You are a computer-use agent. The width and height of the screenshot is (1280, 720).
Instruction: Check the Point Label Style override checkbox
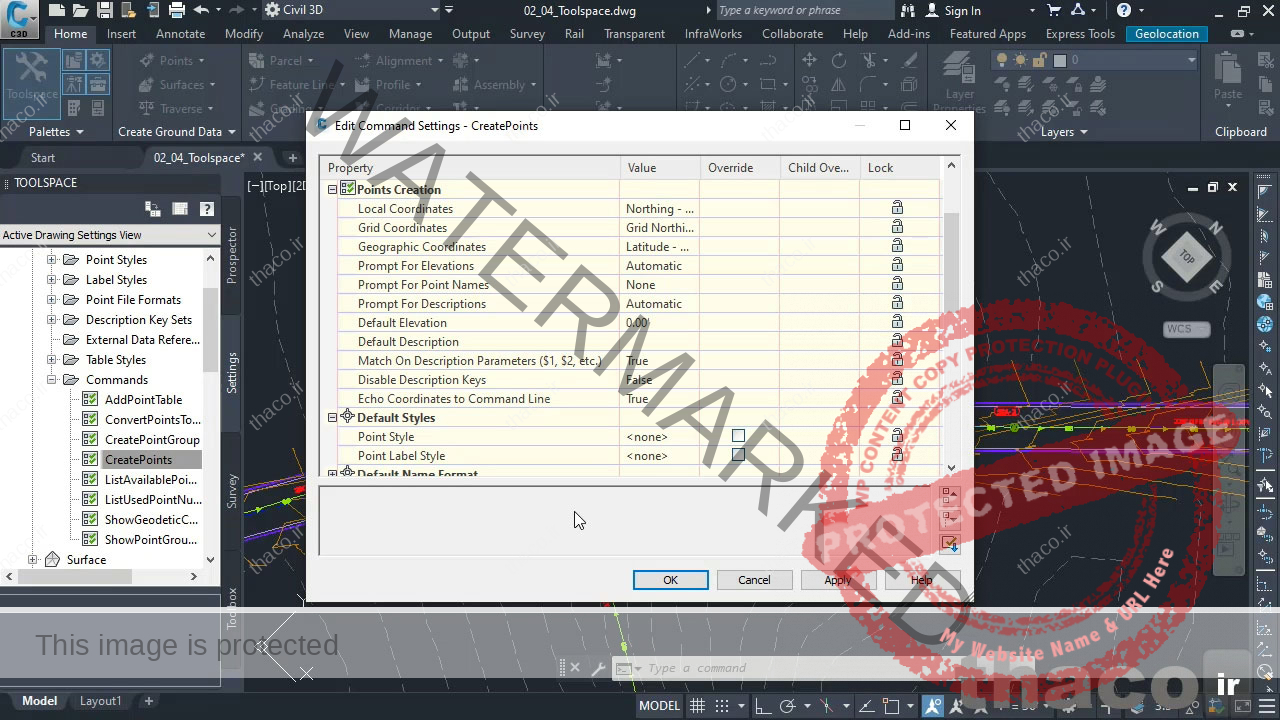click(738, 455)
